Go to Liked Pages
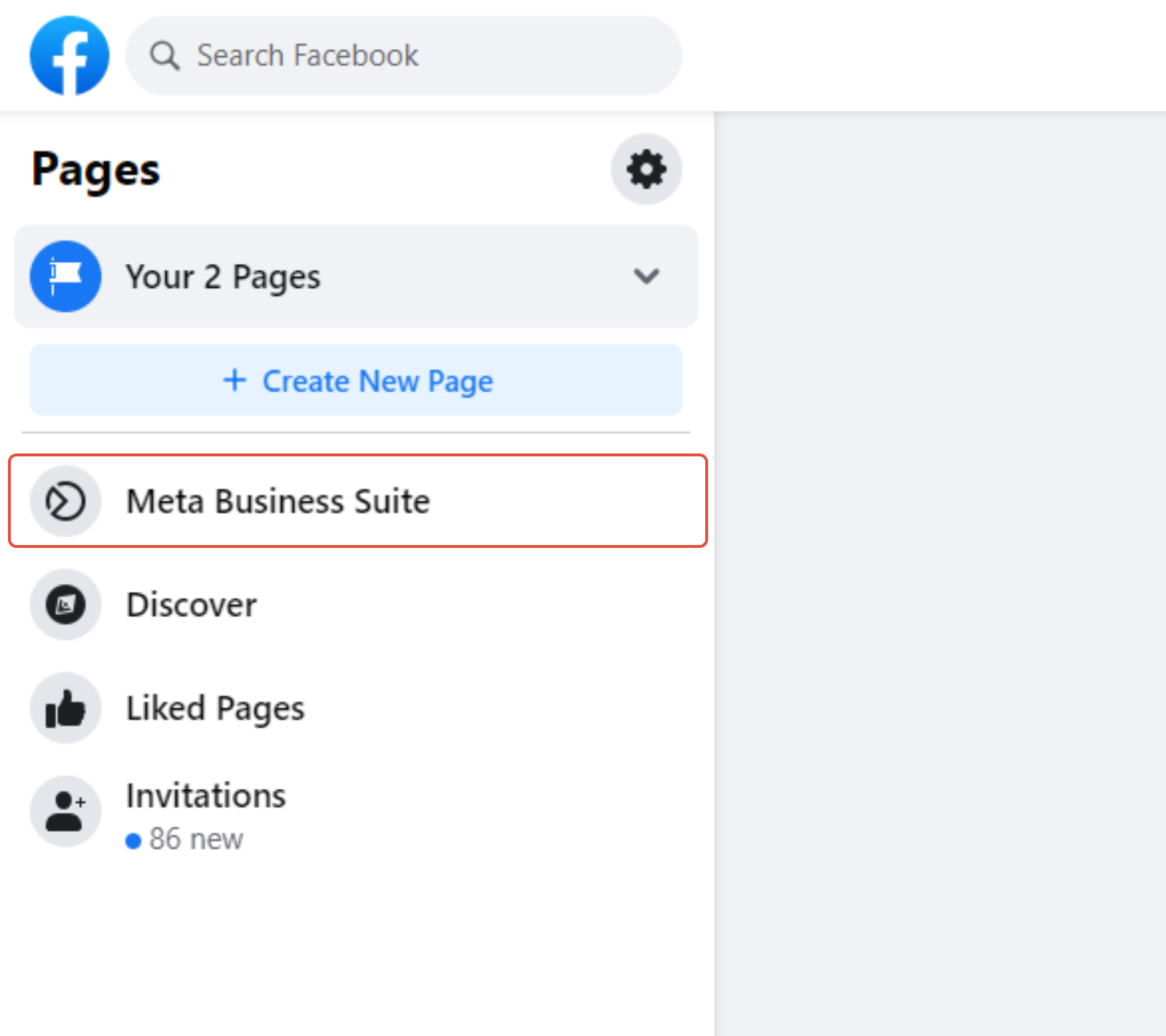The image size is (1166, 1036). (x=356, y=708)
